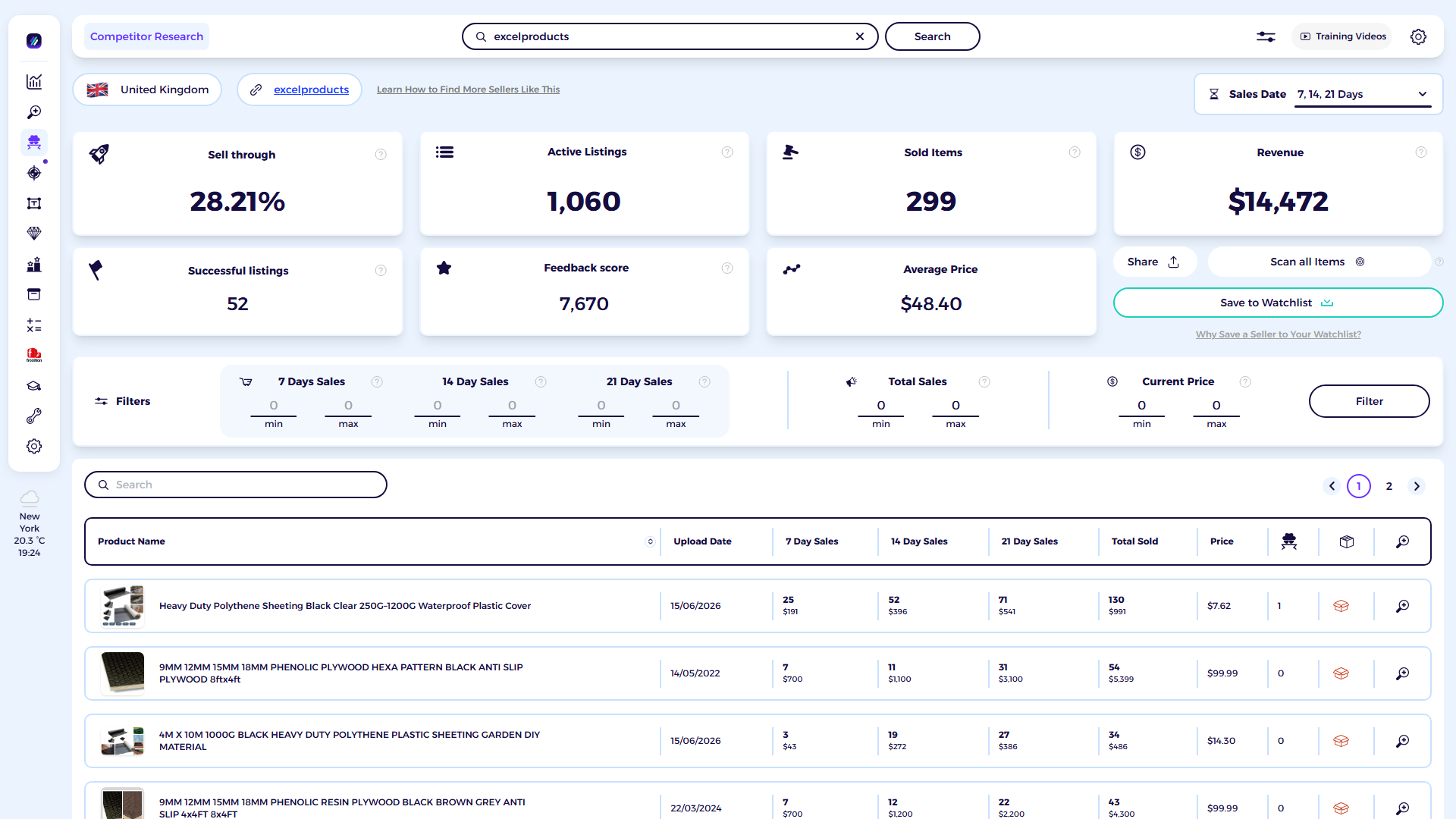Click Save to Watchlist button
This screenshot has height=819, width=1456.
click(x=1278, y=303)
